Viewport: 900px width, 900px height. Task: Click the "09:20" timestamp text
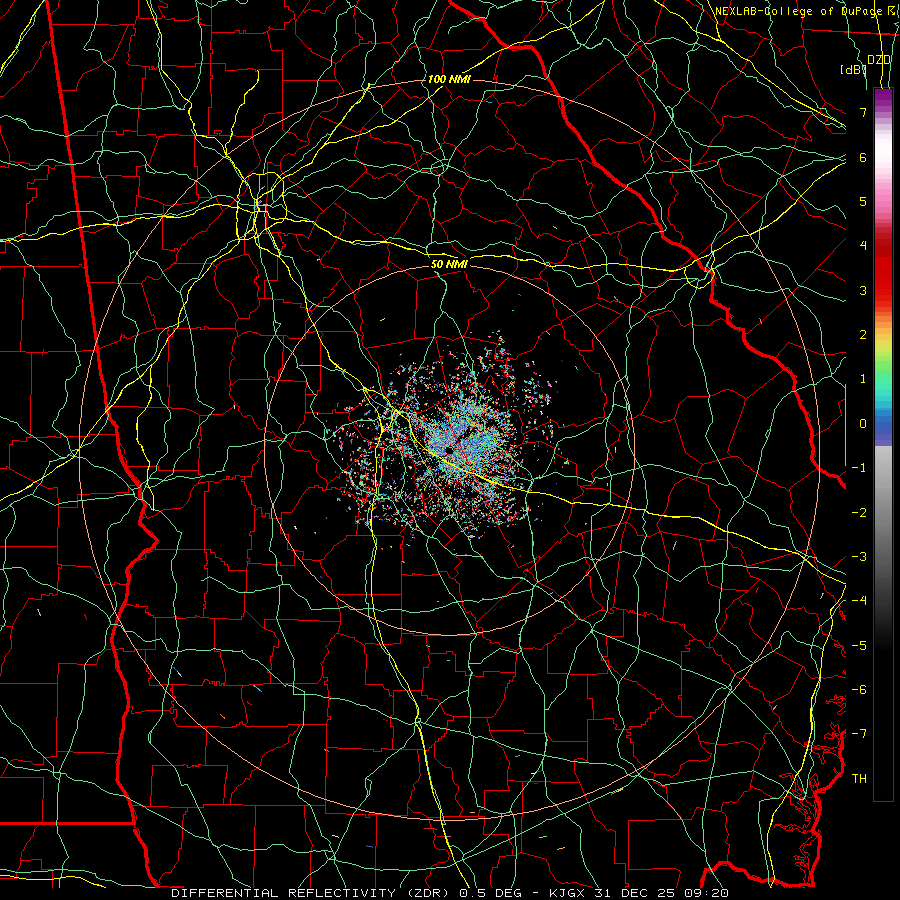click(x=705, y=893)
